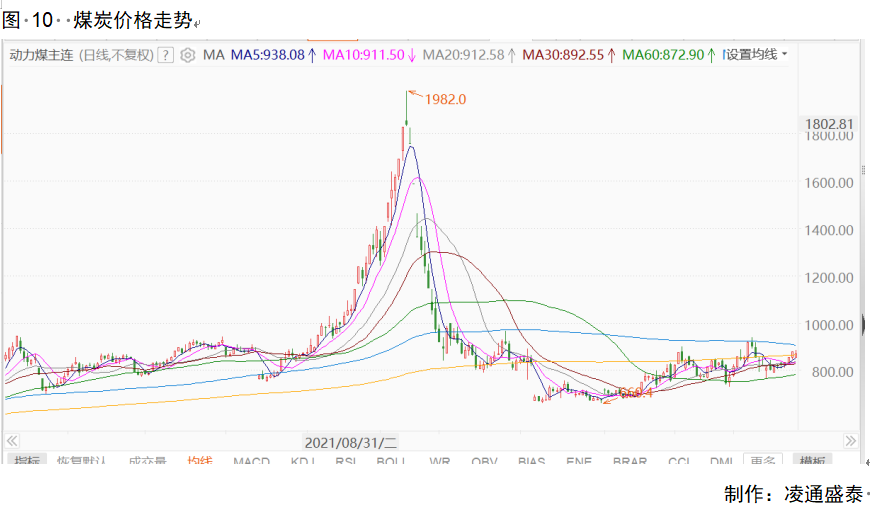870x513 pixels.
Task: Click the MA10 down arrow indicator
Action: click(x=412, y=55)
